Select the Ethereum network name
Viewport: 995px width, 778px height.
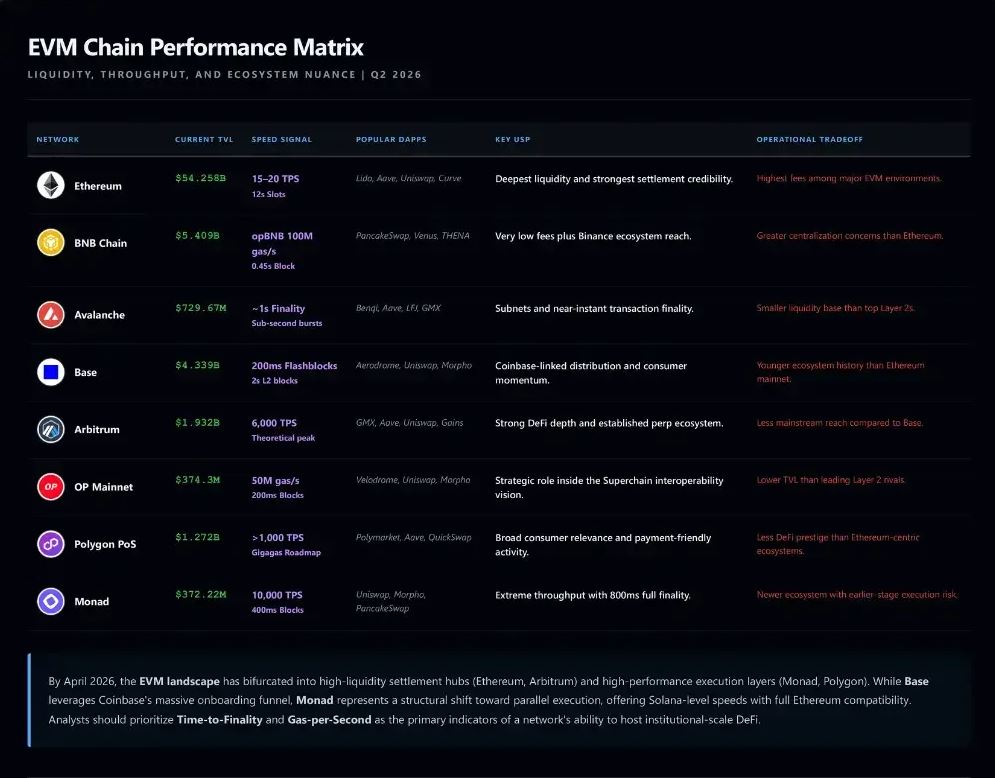tap(98, 186)
